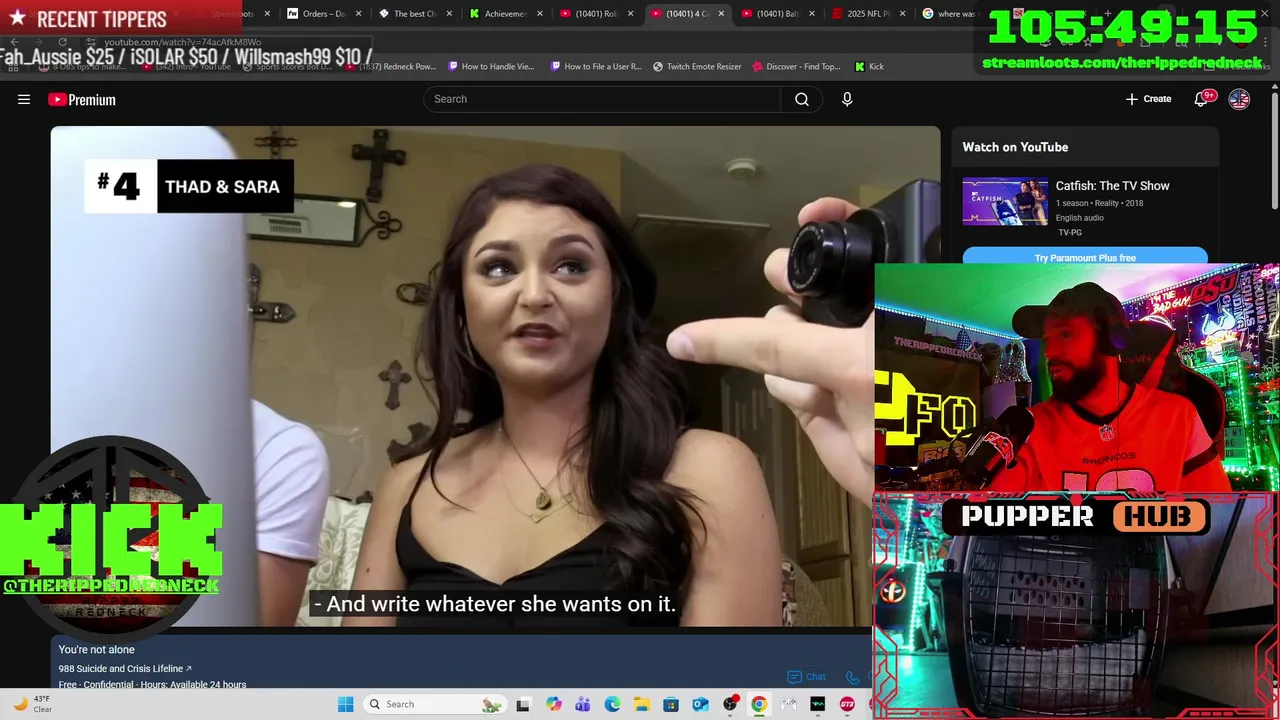Open the Twitch Emote Resizer bookmark
Screen dimensions: 1280x720
point(697,67)
